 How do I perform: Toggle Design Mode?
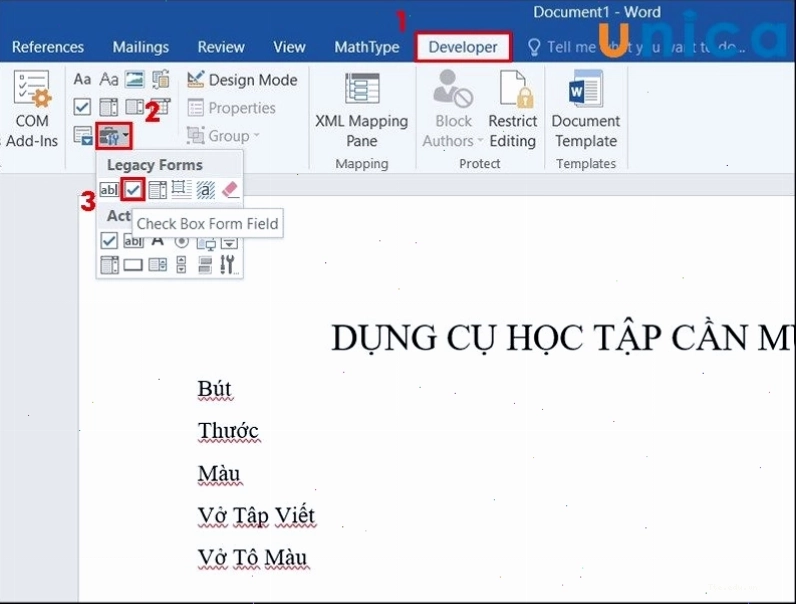tap(242, 80)
